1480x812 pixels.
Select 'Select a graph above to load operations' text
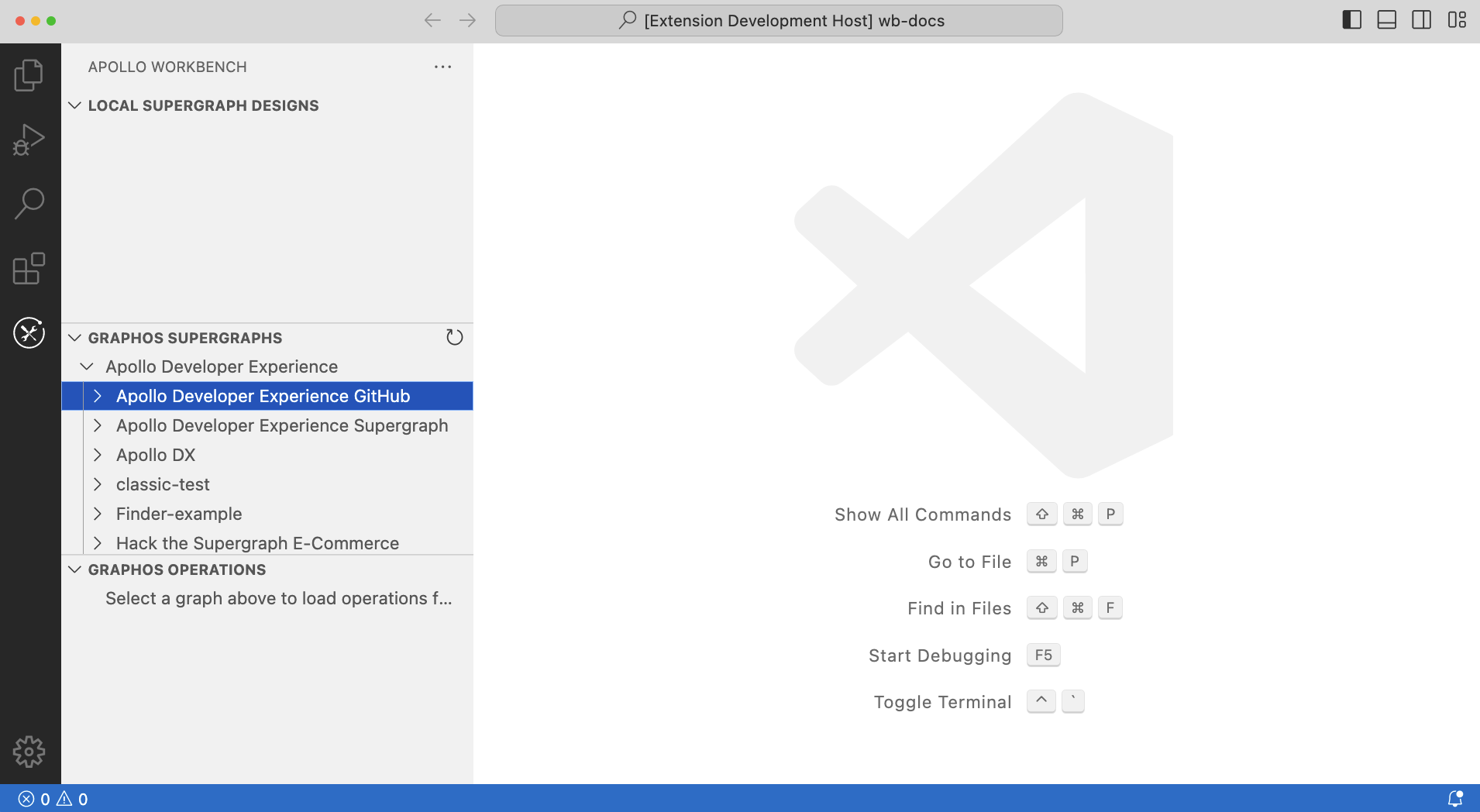pyautogui.click(x=279, y=598)
